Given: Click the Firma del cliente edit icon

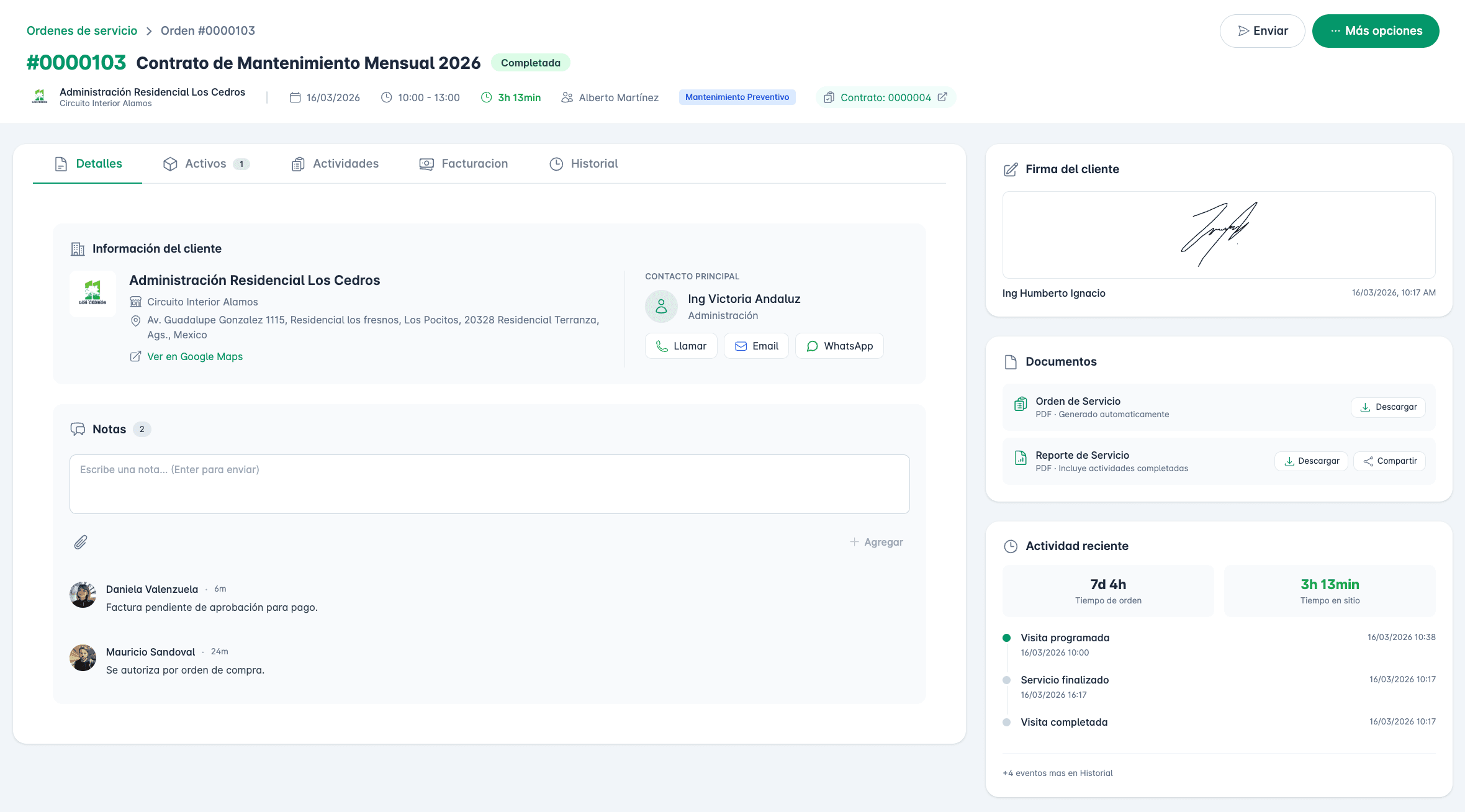Looking at the screenshot, I should tap(1011, 169).
